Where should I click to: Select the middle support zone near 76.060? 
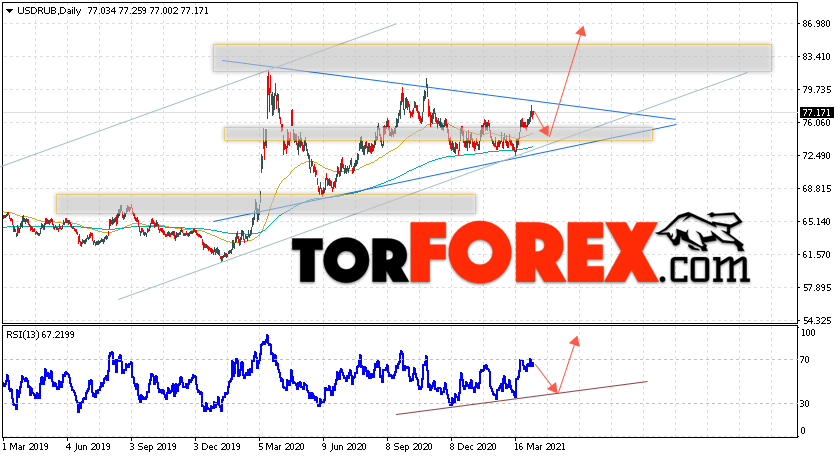point(438,134)
